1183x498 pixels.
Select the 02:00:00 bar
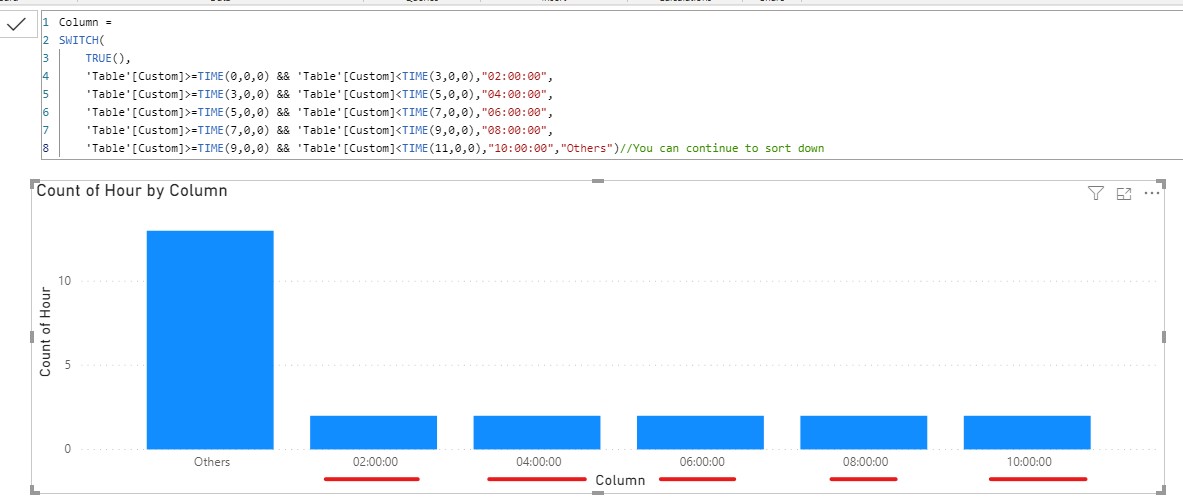click(x=373, y=432)
